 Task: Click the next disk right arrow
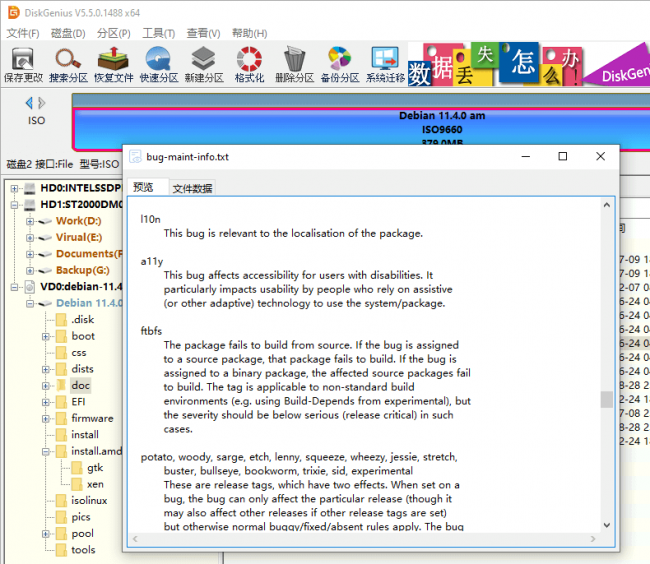coord(41,102)
